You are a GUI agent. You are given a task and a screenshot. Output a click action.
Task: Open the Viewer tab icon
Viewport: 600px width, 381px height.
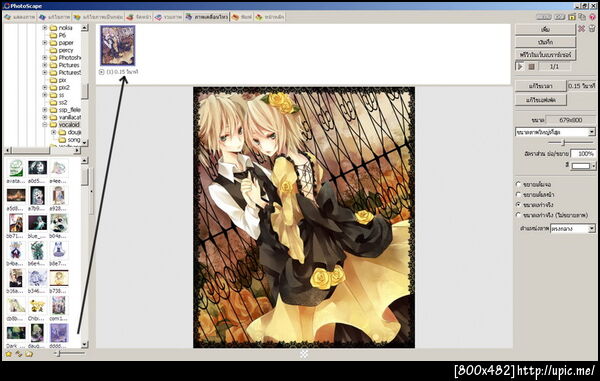point(8,17)
